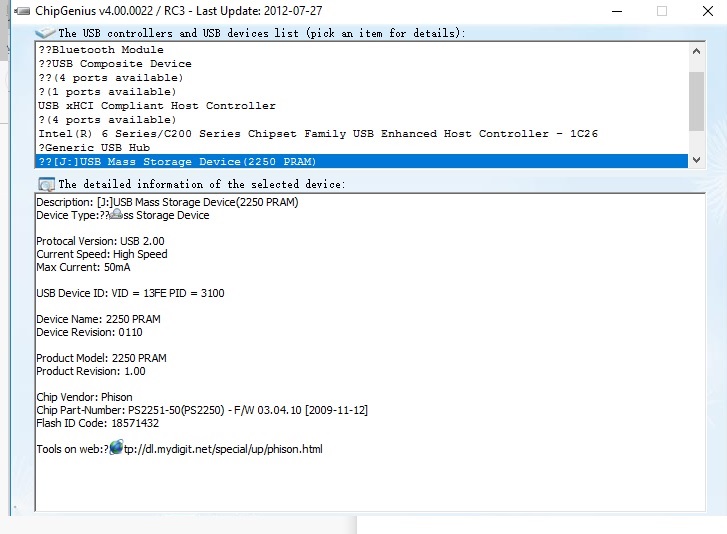Click the Chip Vendor: Phison line
727x534 pixels.
pyautogui.click(x=84, y=397)
